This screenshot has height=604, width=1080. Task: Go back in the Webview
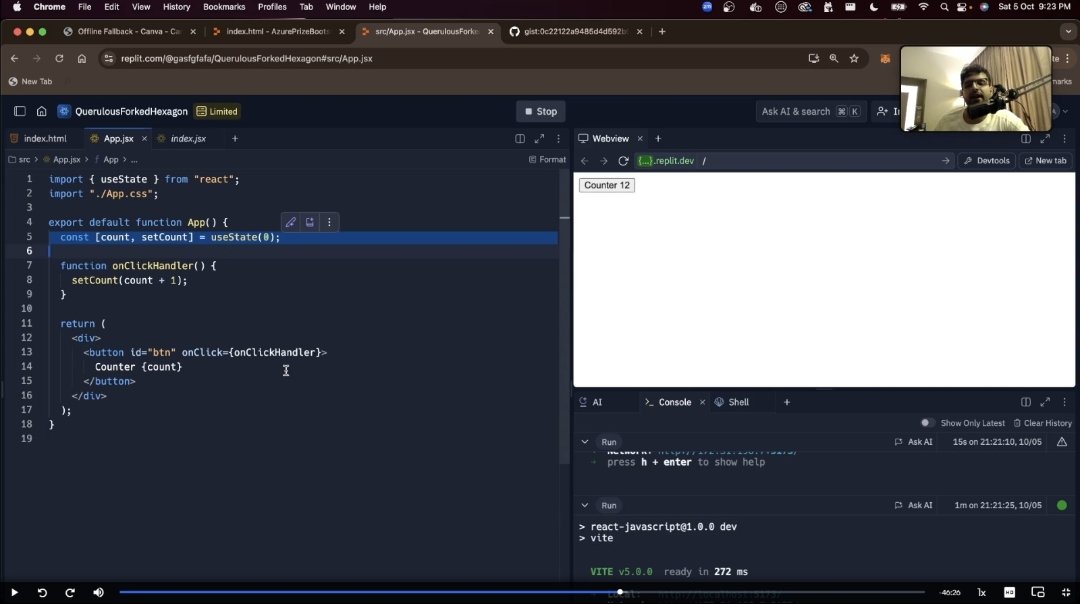click(585, 160)
